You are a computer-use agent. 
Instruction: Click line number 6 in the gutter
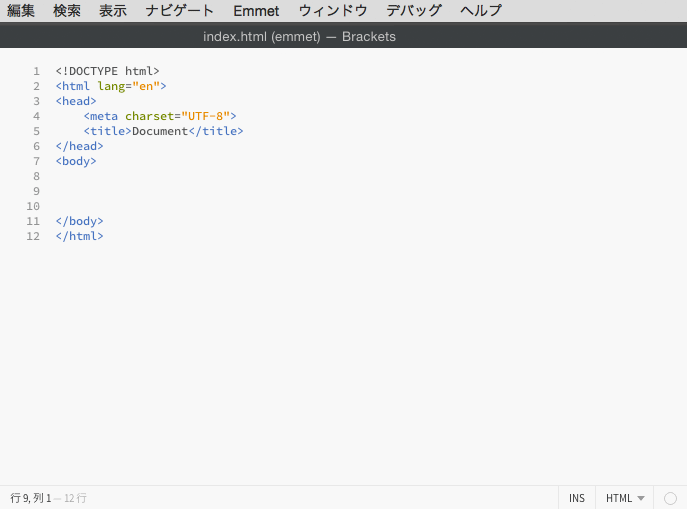36,146
